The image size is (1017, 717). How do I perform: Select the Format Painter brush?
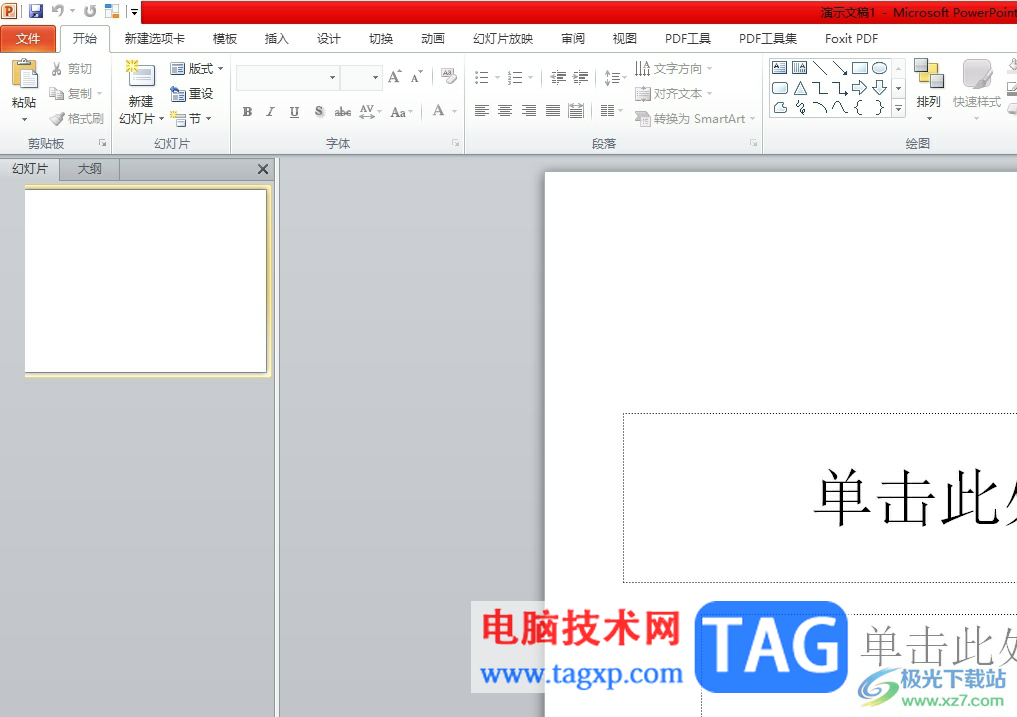(57, 119)
